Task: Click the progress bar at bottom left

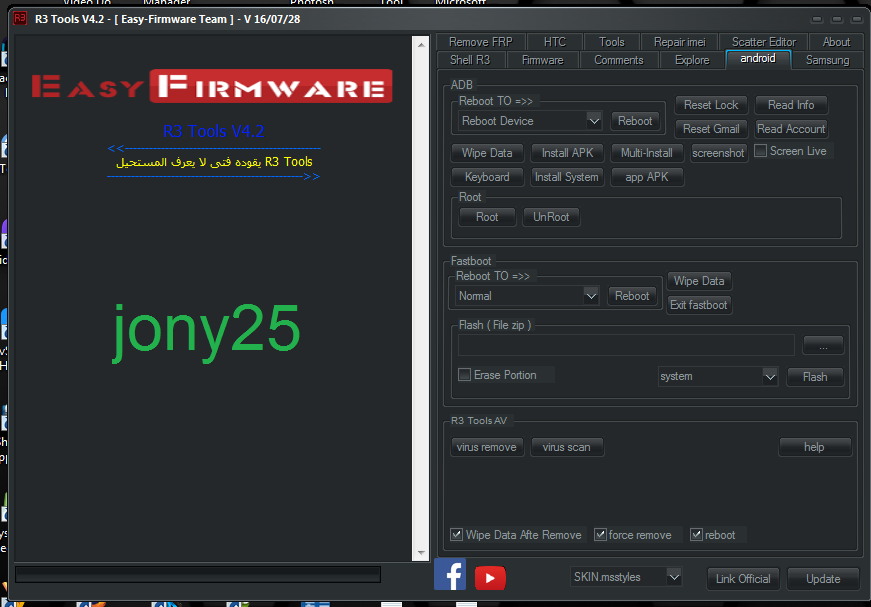Action: (x=197, y=575)
